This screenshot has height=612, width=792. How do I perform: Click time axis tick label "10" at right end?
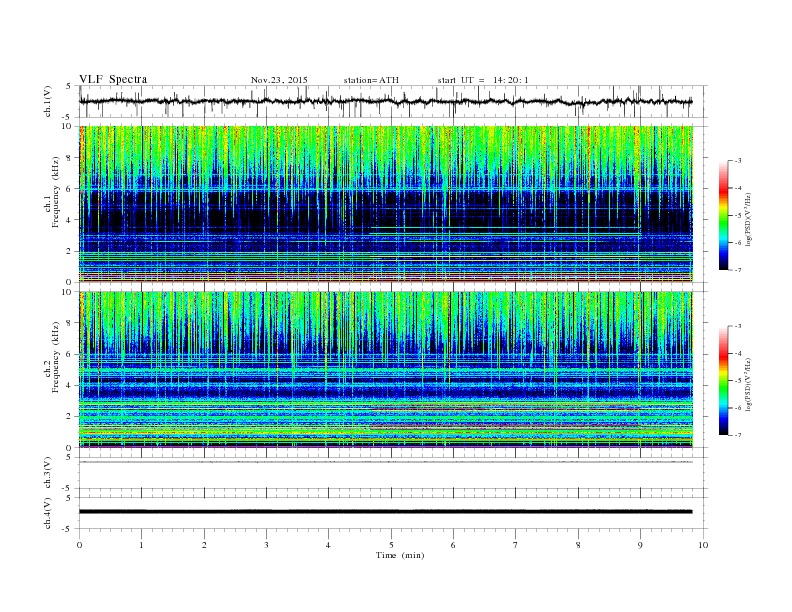(x=703, y=545)
